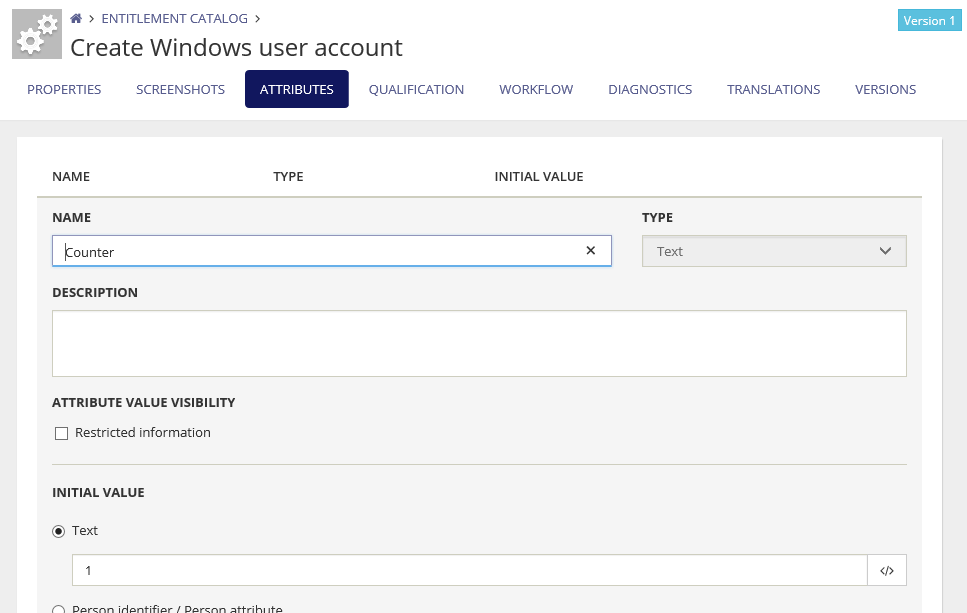Open the Workflow tab

point(536,89)
